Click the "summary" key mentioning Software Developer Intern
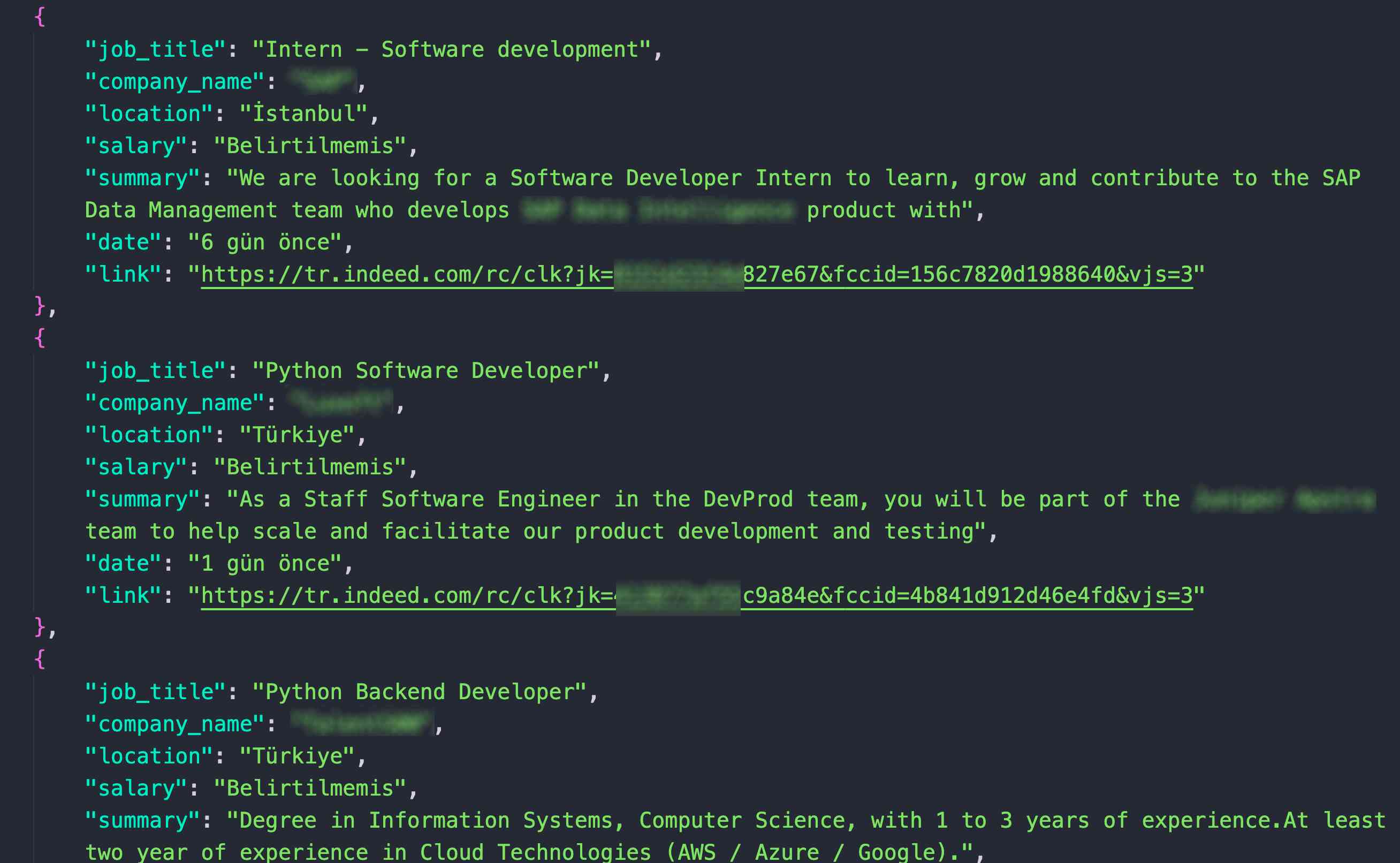The image size is (1400, 863). [142, 178]
